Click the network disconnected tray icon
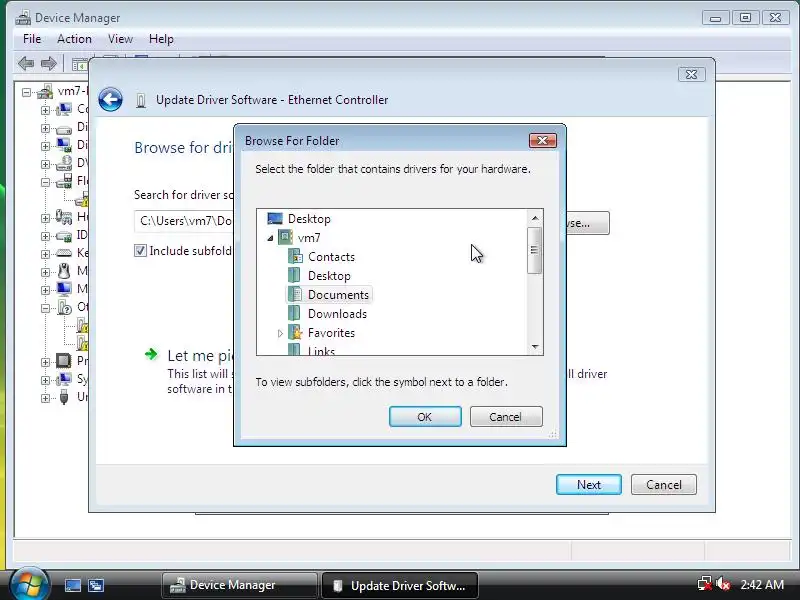Image resolution: width=800 pixels, height=600 pixels. pos(705,584)
